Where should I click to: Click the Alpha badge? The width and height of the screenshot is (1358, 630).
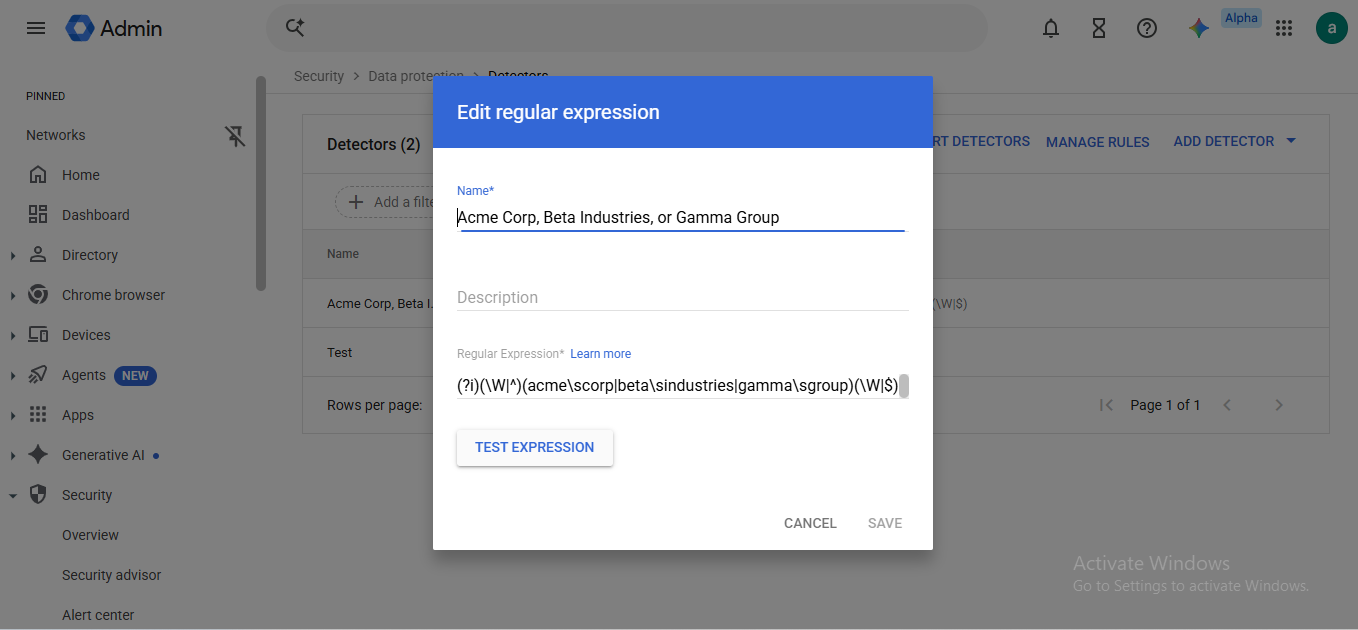(1241, 18)
